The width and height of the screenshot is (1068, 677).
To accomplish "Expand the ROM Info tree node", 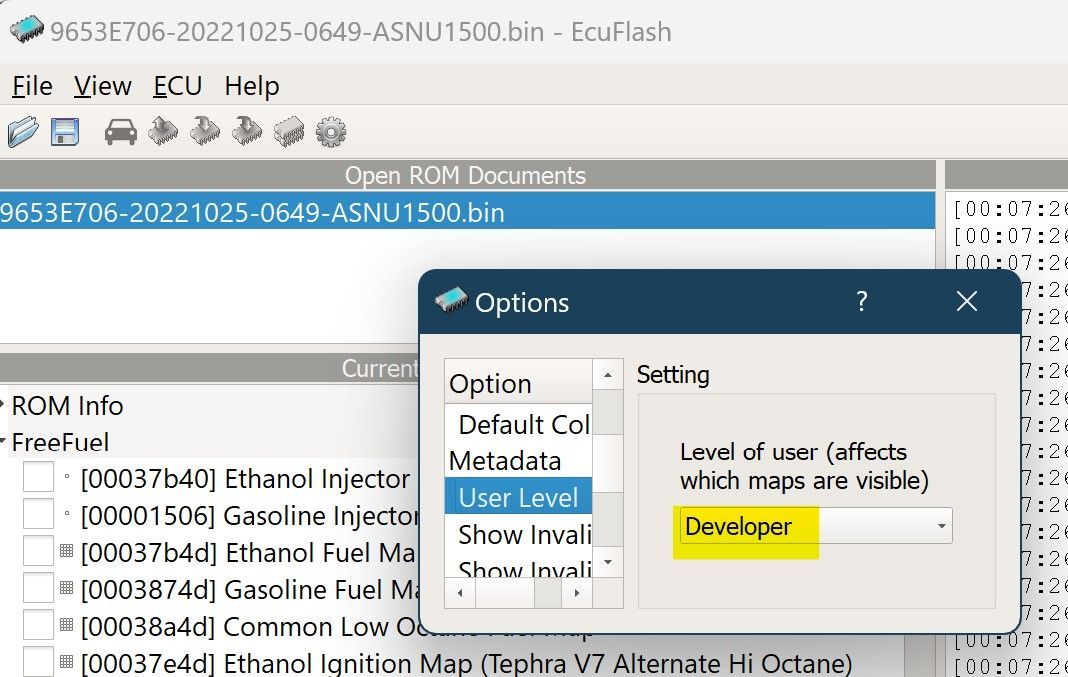I will click(4, 406).
